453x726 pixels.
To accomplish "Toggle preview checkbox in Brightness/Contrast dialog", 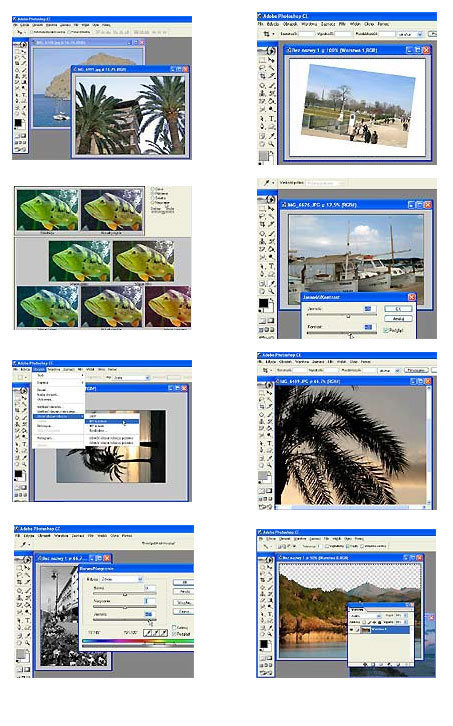I will pos(386,331).
